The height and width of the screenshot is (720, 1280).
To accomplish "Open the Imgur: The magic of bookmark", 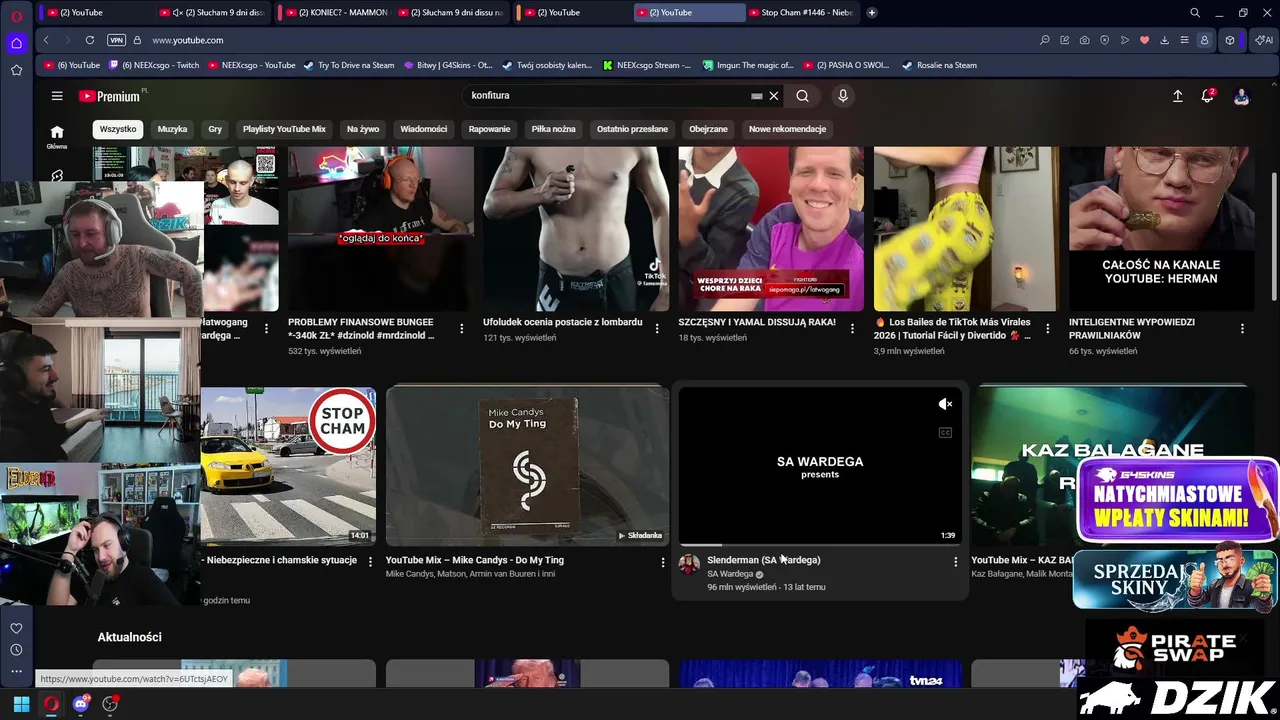I will [x=748, y=65].
